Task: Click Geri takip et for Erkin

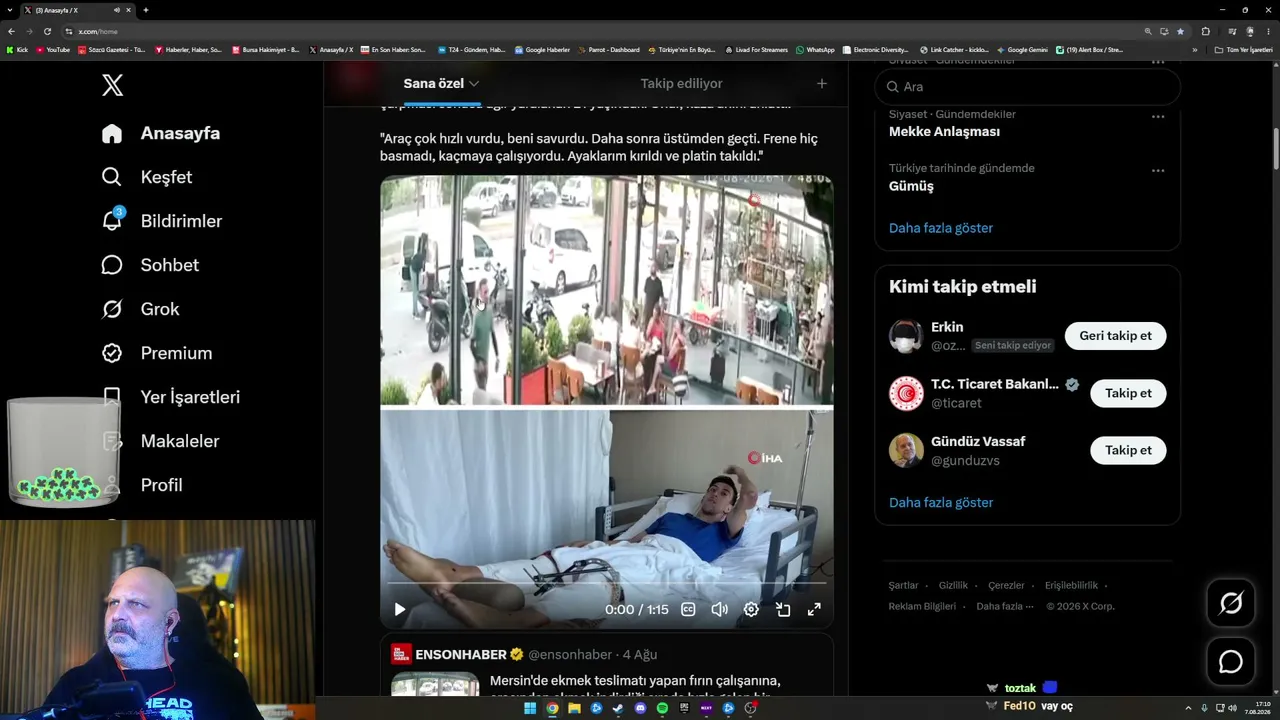Action: tap(1115, 336)
